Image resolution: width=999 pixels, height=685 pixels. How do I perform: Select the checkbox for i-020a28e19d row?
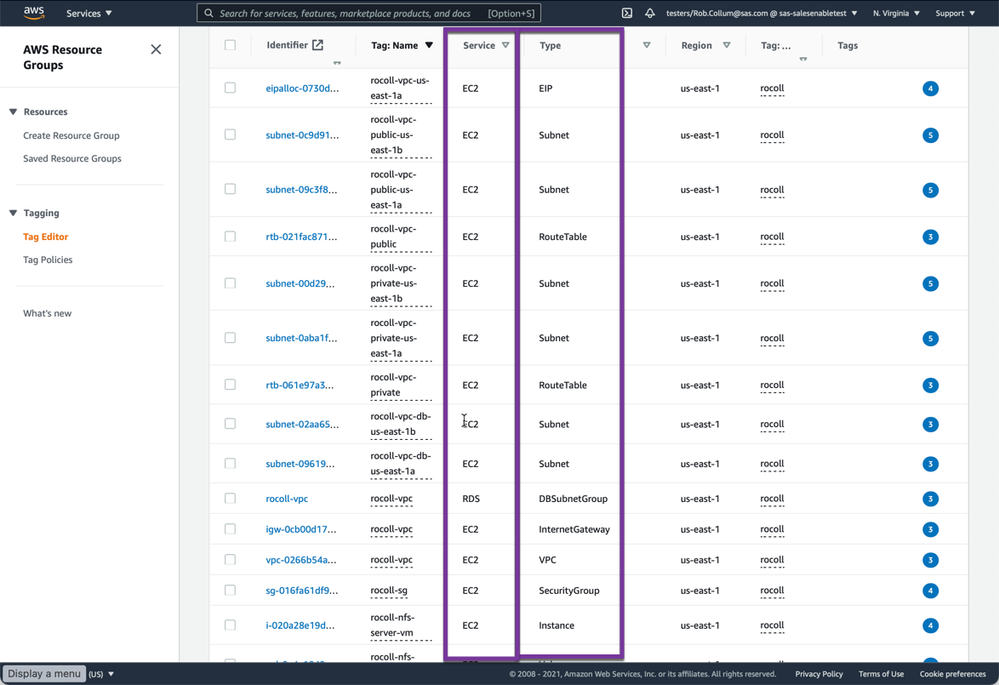pyautogui.click(x=230, y=625)
